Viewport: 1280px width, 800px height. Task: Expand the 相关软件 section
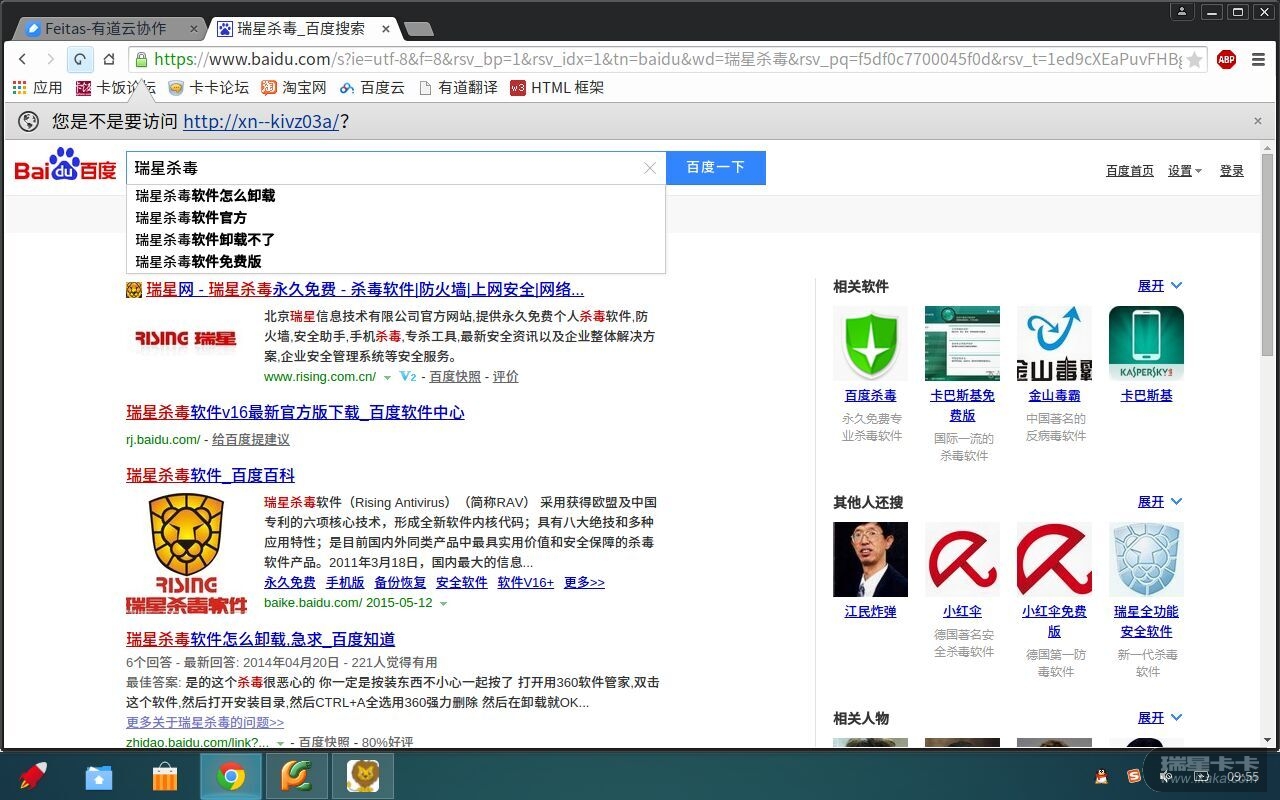click(1160, 286)
